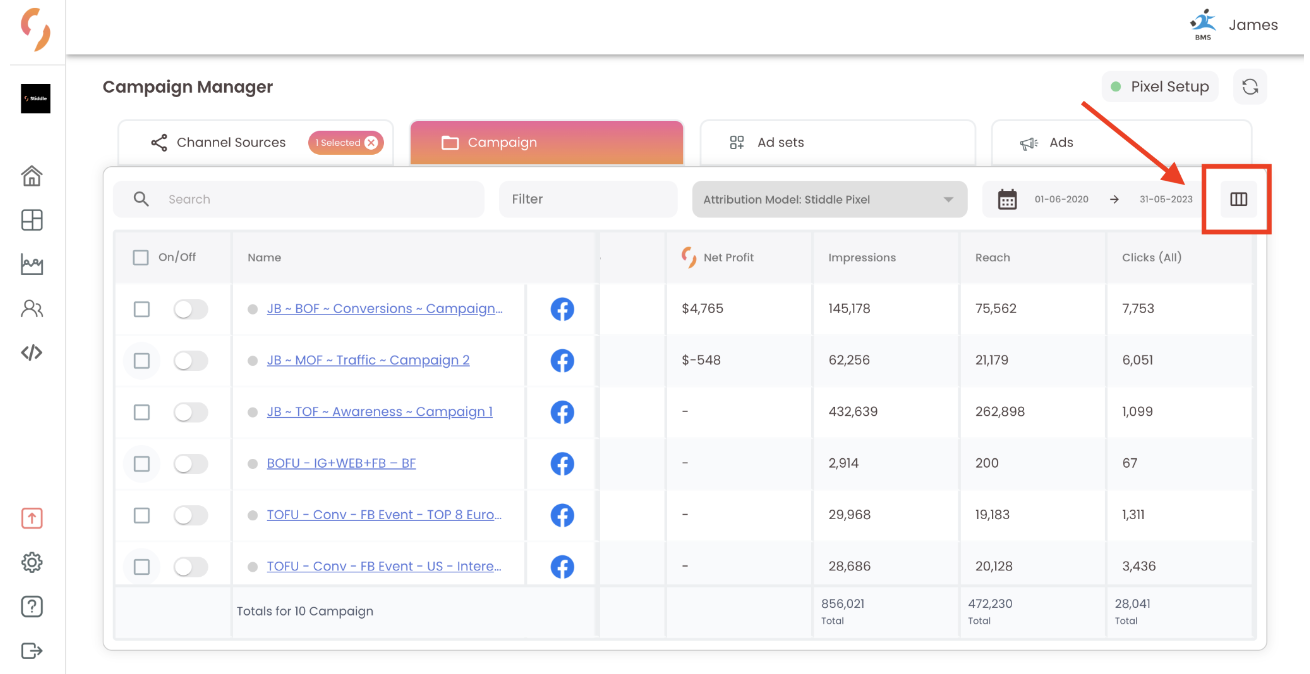Screen dimensions: 1310x674
Task: Open JB ~ TOF ~ Awareness ~ Campaign 1 link
Action: (x=380, y=412)
